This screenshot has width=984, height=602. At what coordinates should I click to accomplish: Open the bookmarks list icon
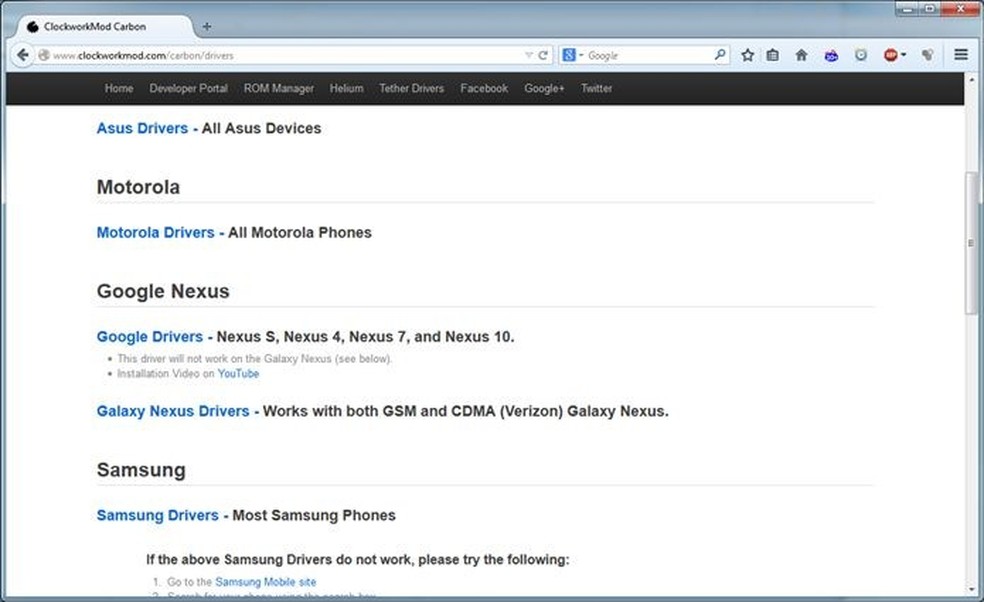(x=773, y=56)
